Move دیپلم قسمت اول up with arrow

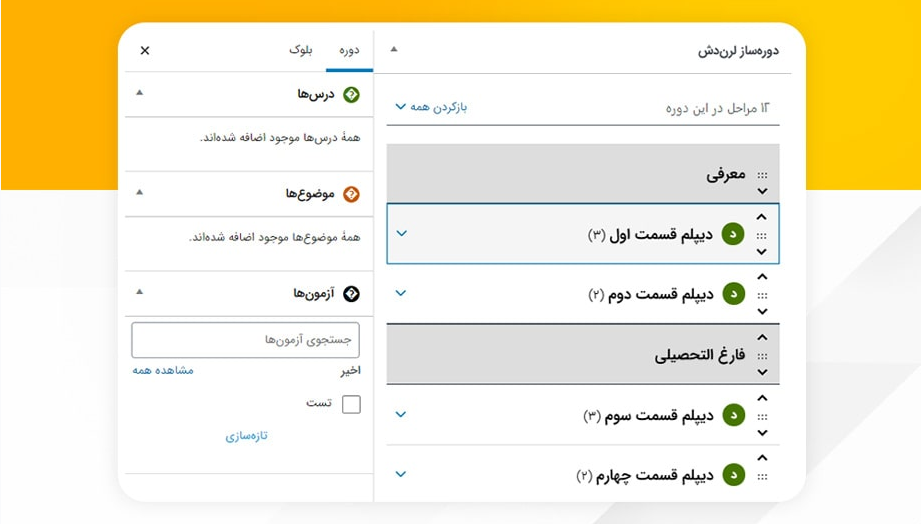(762, 217)
